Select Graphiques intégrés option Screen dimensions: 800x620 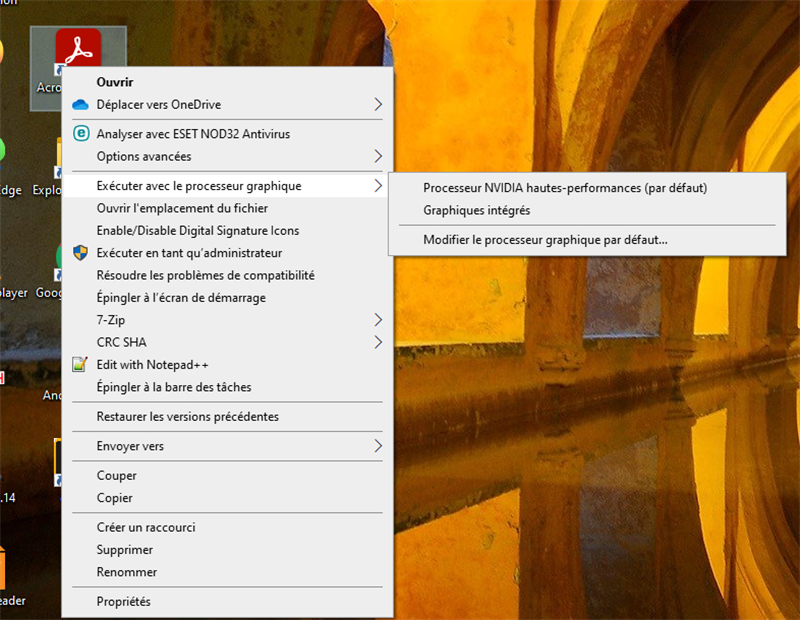coord(476,210)
